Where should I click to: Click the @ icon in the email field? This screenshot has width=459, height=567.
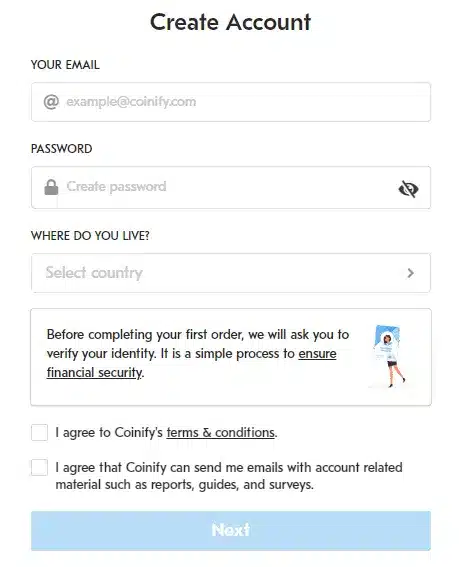[x=51, y=102]
